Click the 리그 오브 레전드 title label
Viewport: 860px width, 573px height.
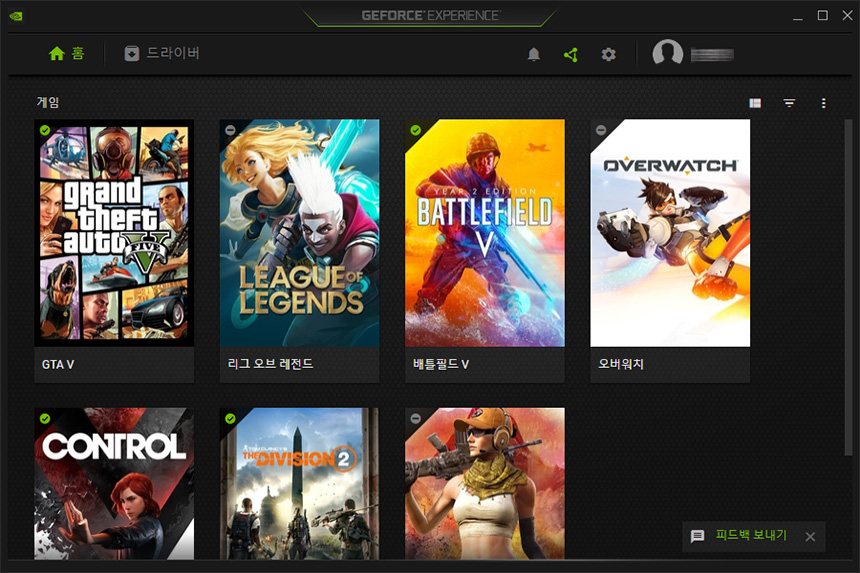(x=270, y=364)
